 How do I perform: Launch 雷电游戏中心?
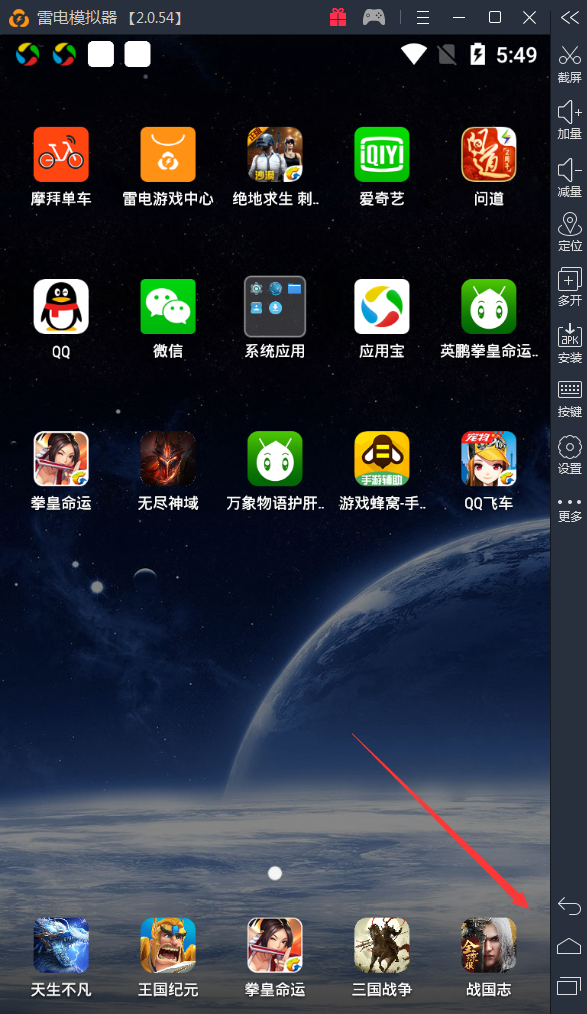tap(168, 155)
